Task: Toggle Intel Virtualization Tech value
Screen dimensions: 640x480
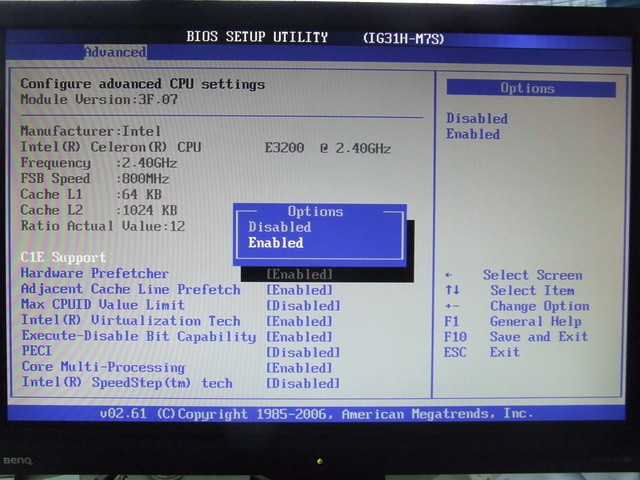Action: point(300,321)
